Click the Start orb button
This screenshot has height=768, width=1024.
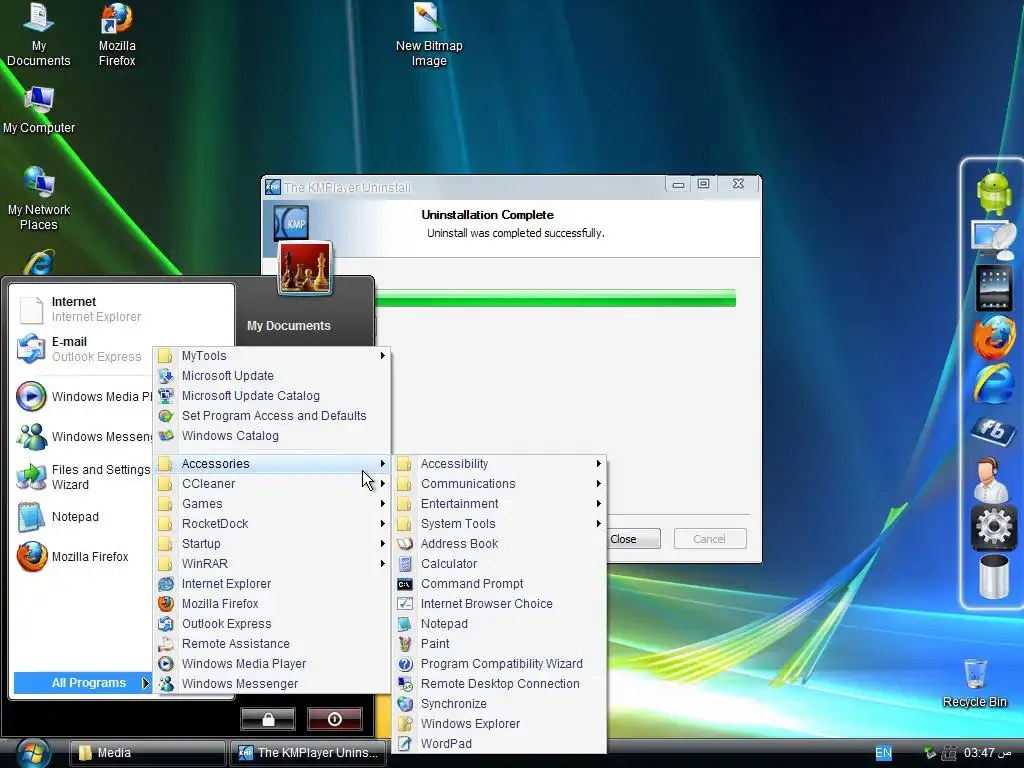[33, 752]
